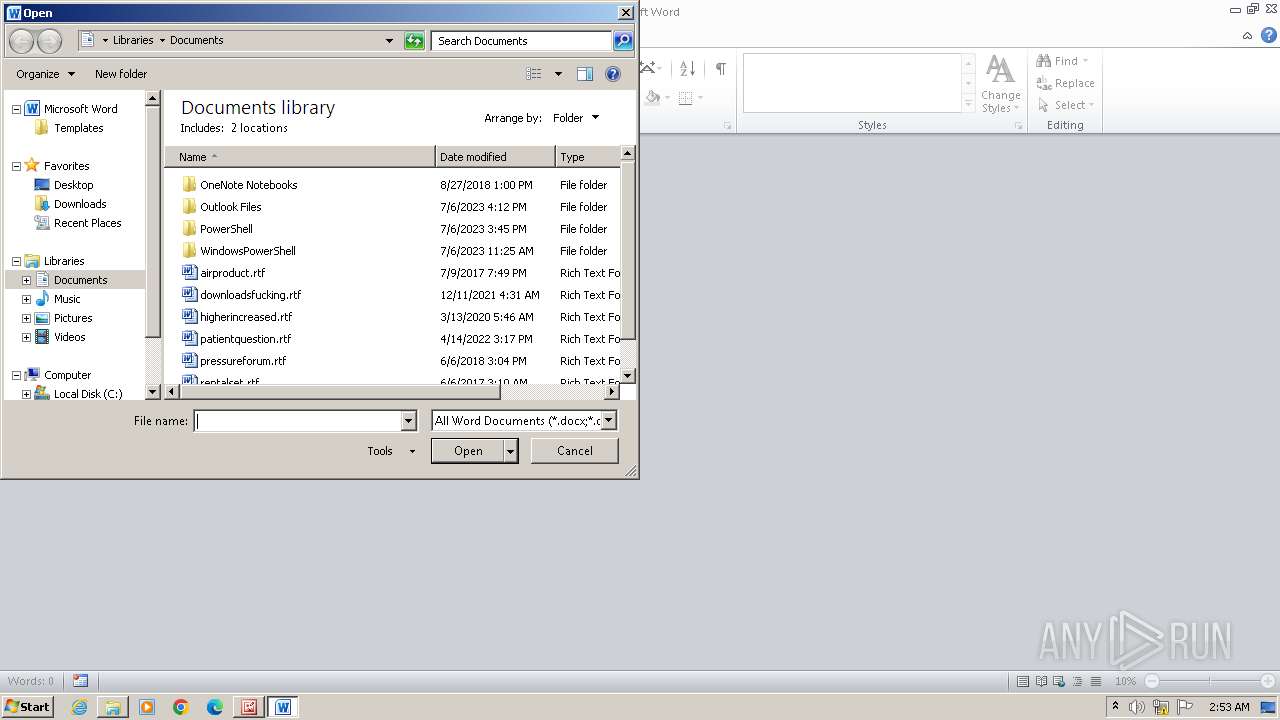Select the OneNote Notebooks folder

(248, 185)
